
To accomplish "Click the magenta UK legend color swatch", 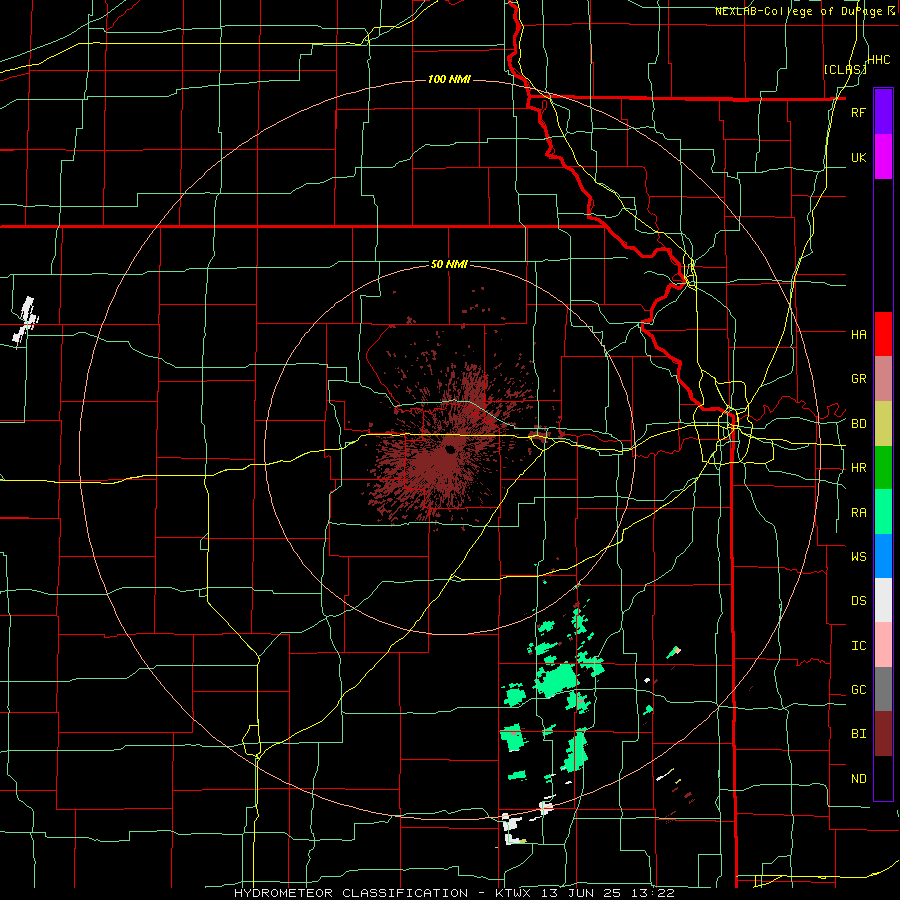I will click(x=883, y=157).
